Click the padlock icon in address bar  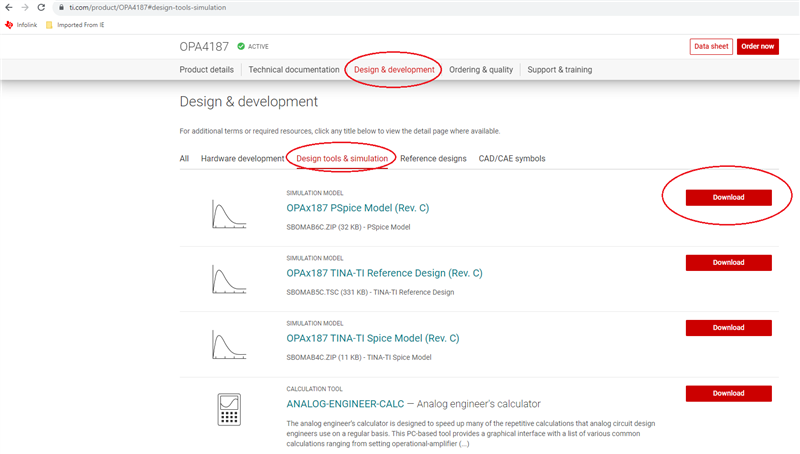[61, 8]
